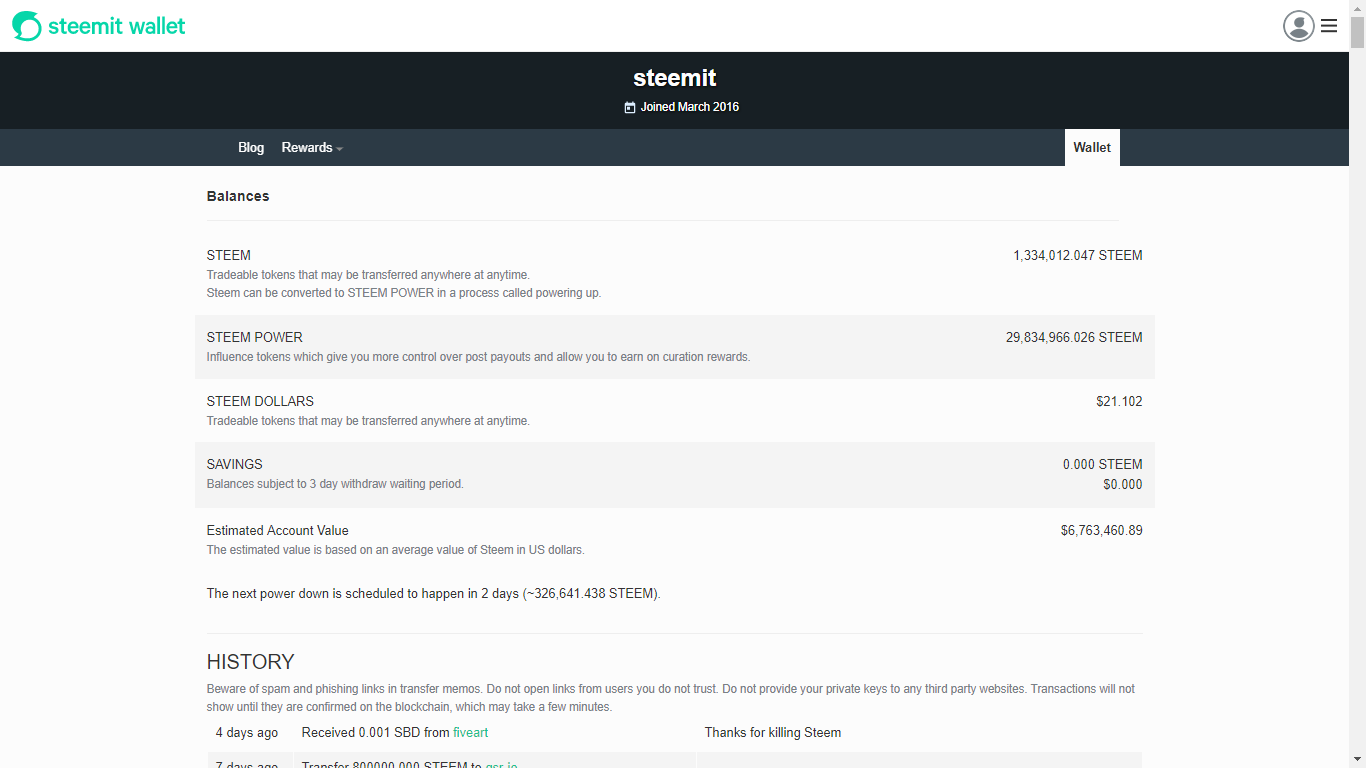
Task: Click the steemit wallet title text
Action: pyautogui.click(x=117, y=26)
